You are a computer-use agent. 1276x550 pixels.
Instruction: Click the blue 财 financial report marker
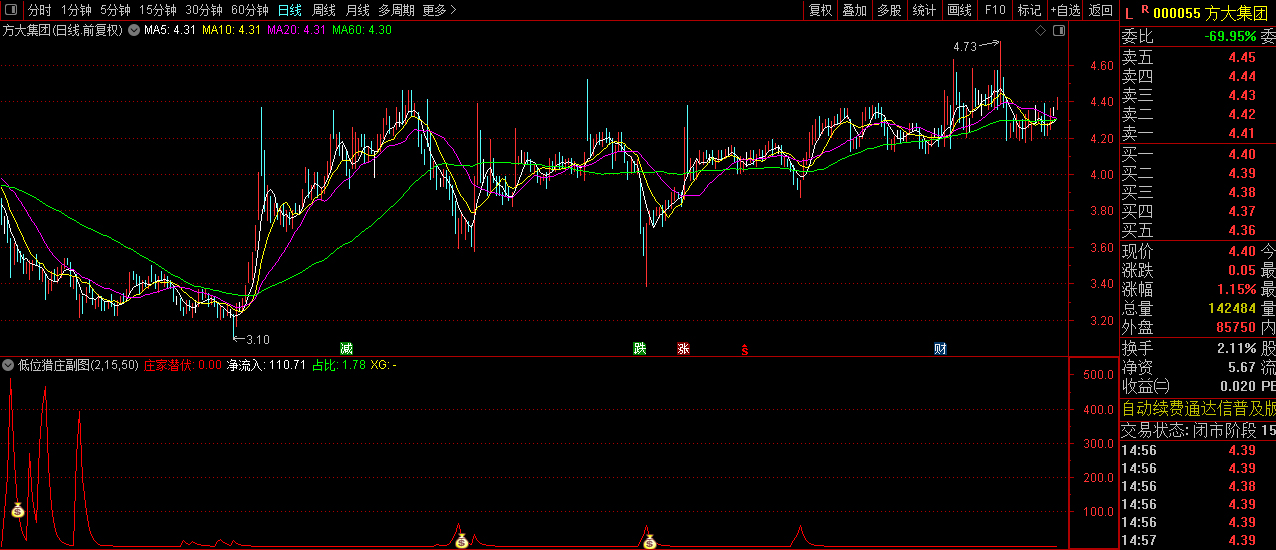coord(940,348)
